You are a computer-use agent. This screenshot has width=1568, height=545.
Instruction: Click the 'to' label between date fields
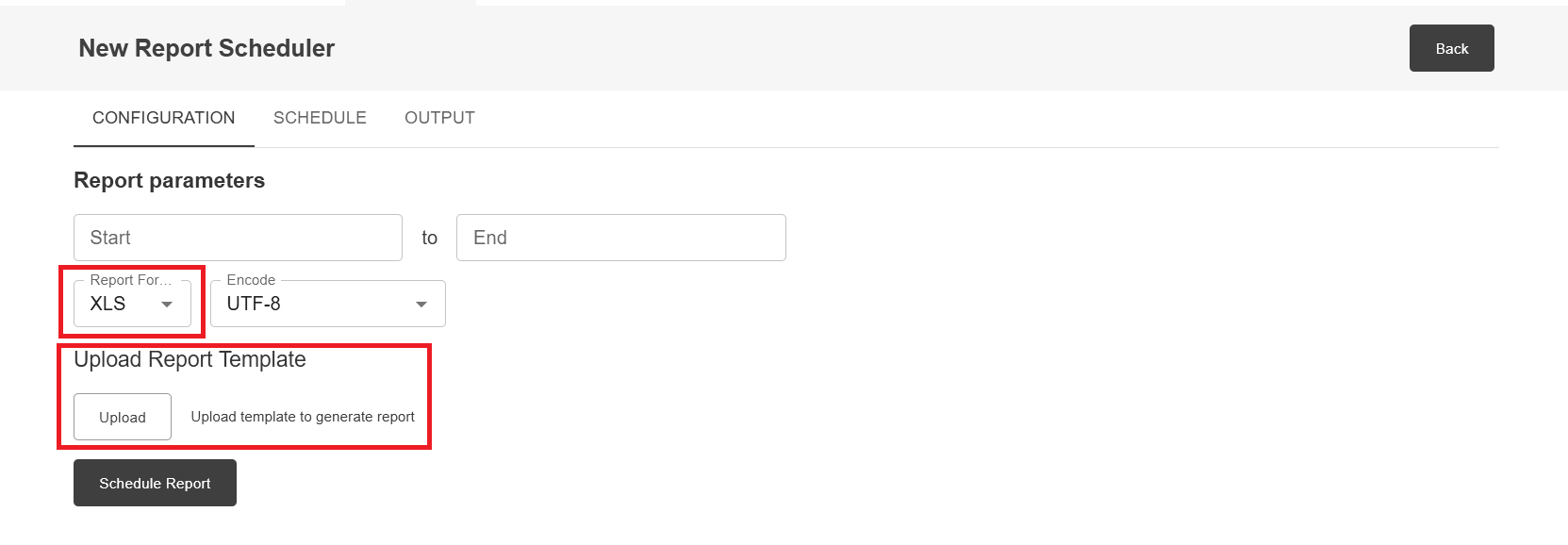point(429,238)
